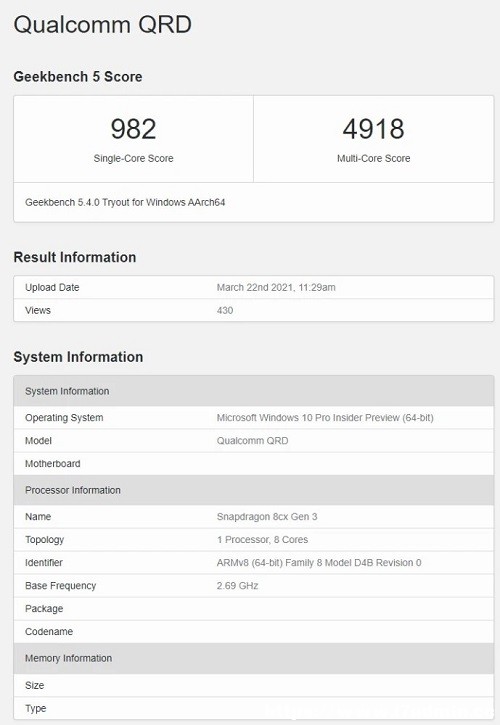Select the Upload Date row
The image size is (500, 725).
[253, 287]
